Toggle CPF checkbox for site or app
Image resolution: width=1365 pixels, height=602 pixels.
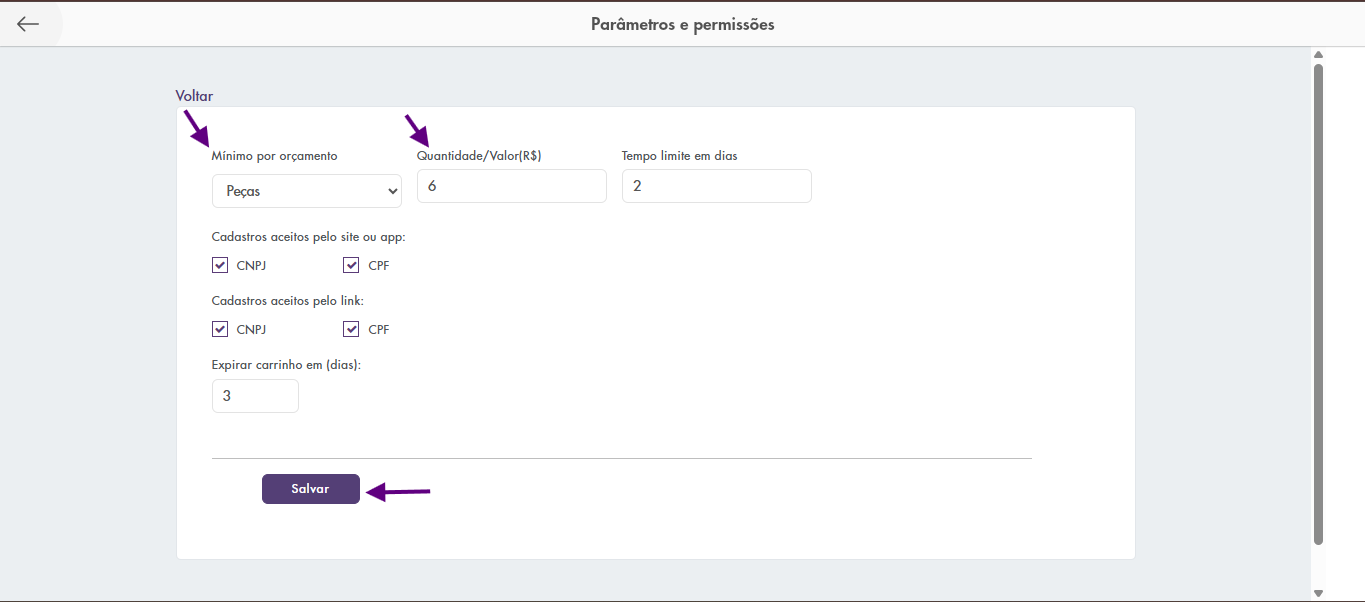tap(351, 265)
